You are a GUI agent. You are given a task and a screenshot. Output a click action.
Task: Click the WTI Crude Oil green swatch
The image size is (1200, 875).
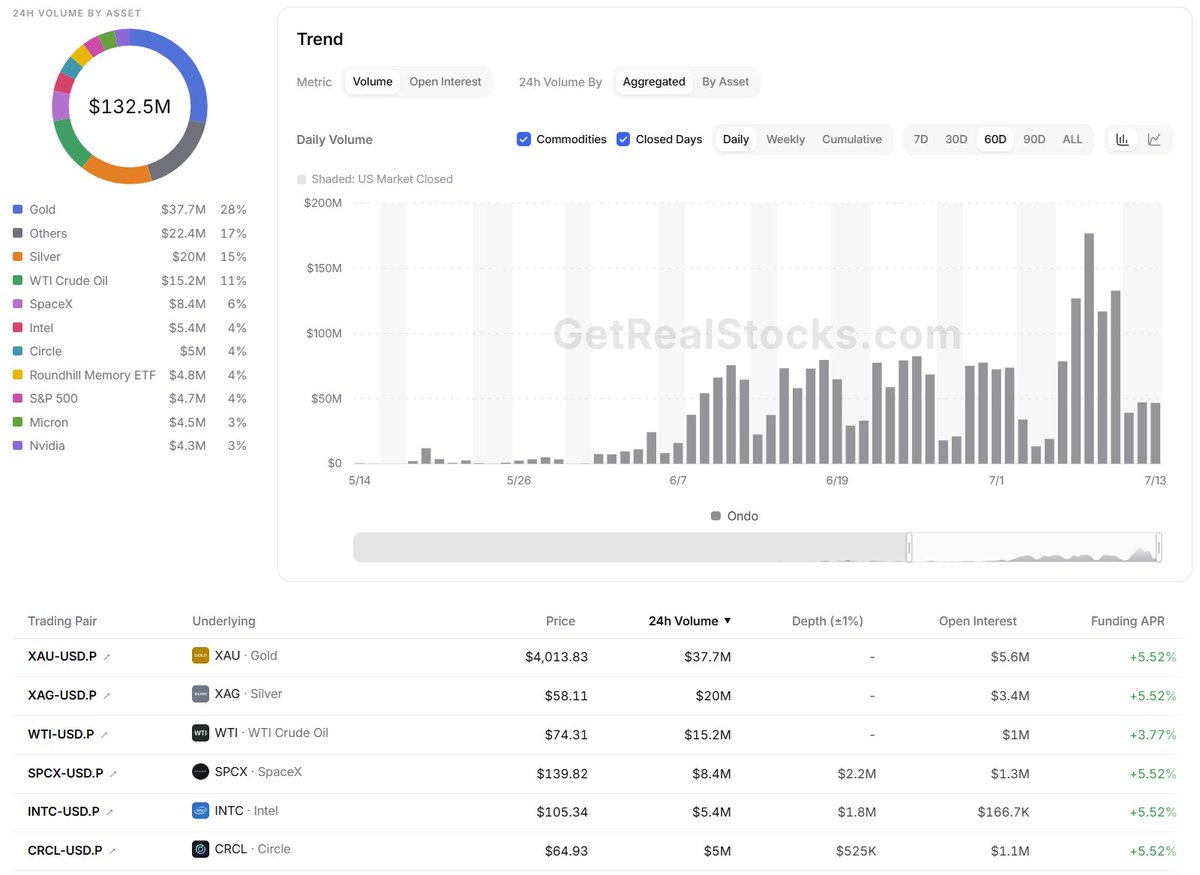click(17, 281)
